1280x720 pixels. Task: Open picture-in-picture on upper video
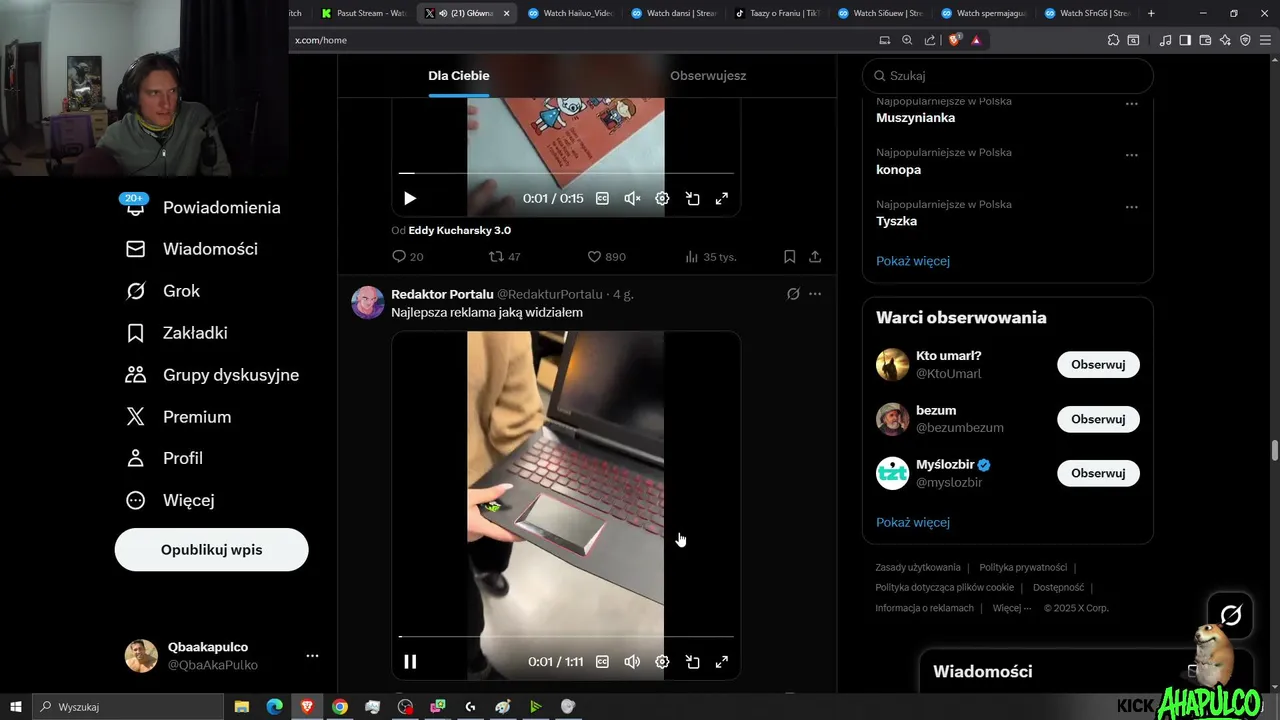[692, 199]
